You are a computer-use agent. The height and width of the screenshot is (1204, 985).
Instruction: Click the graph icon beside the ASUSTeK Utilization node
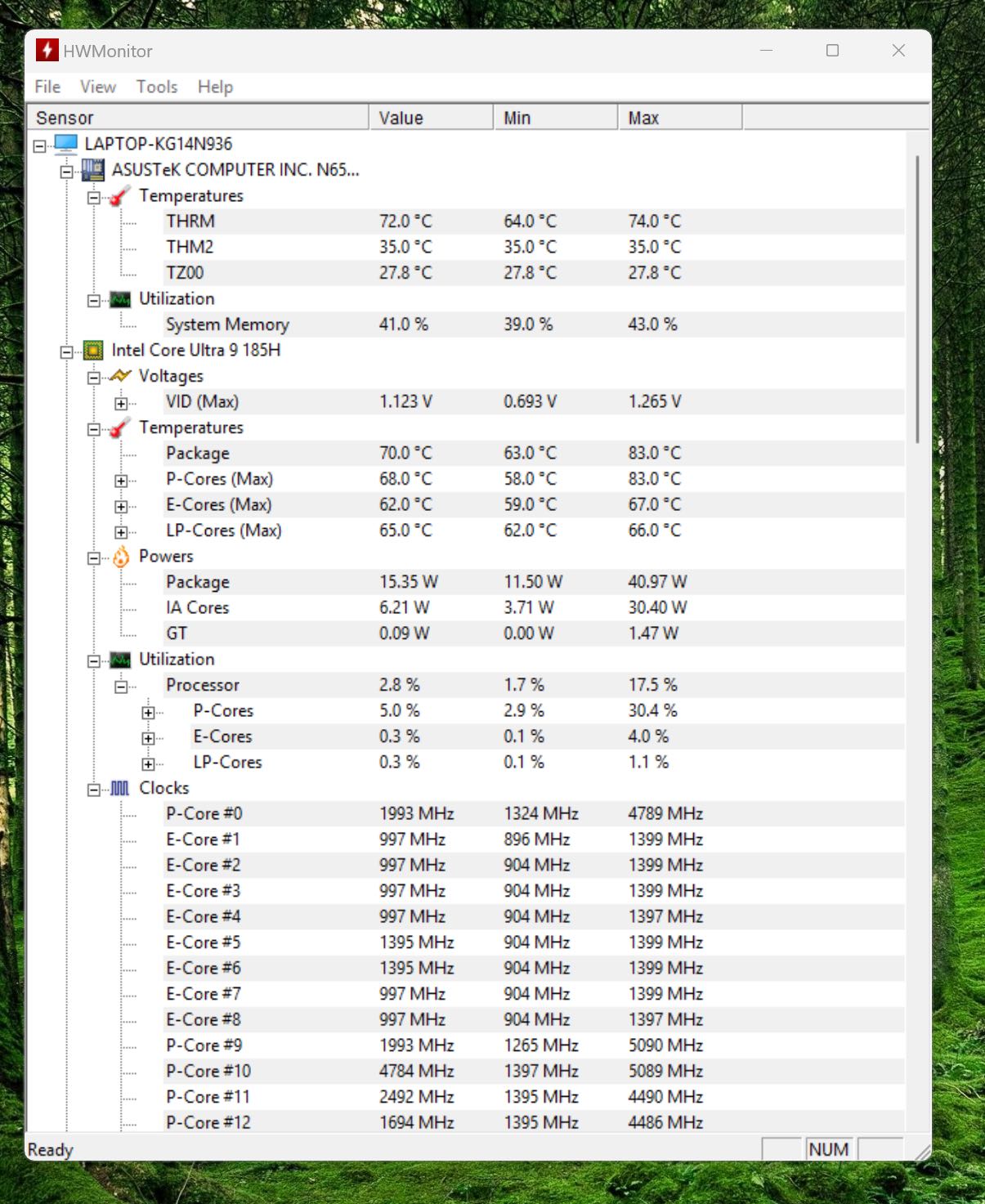120,299
